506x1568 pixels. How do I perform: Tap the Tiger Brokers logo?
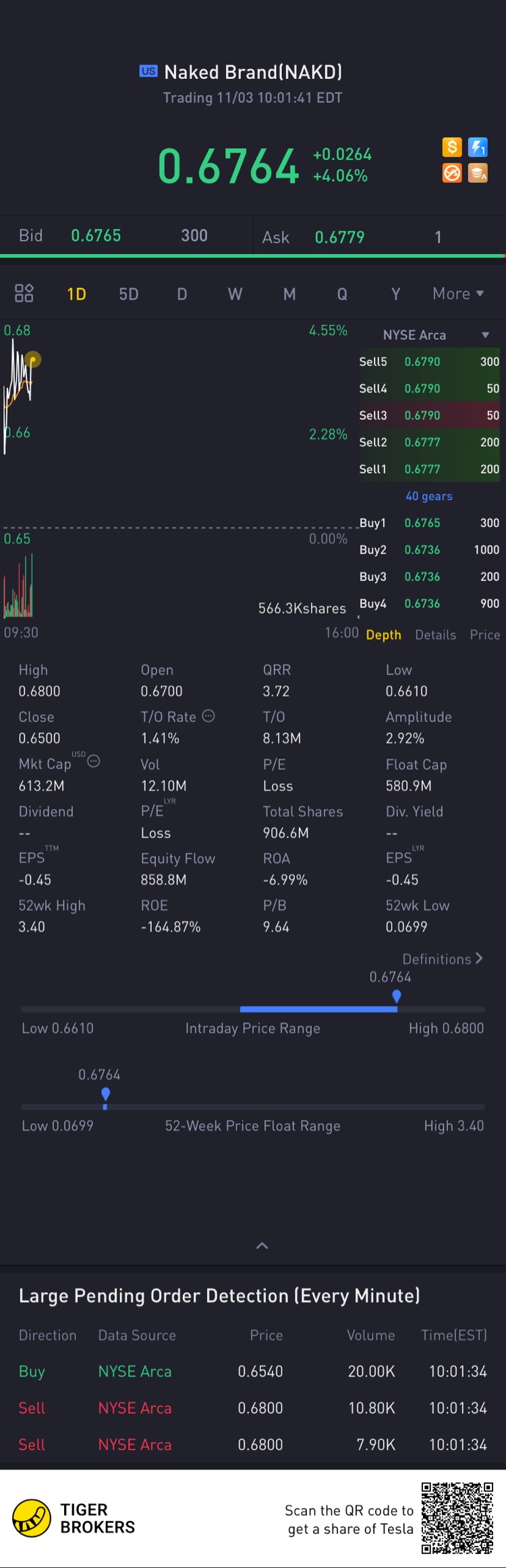[x=32, y=1517]
